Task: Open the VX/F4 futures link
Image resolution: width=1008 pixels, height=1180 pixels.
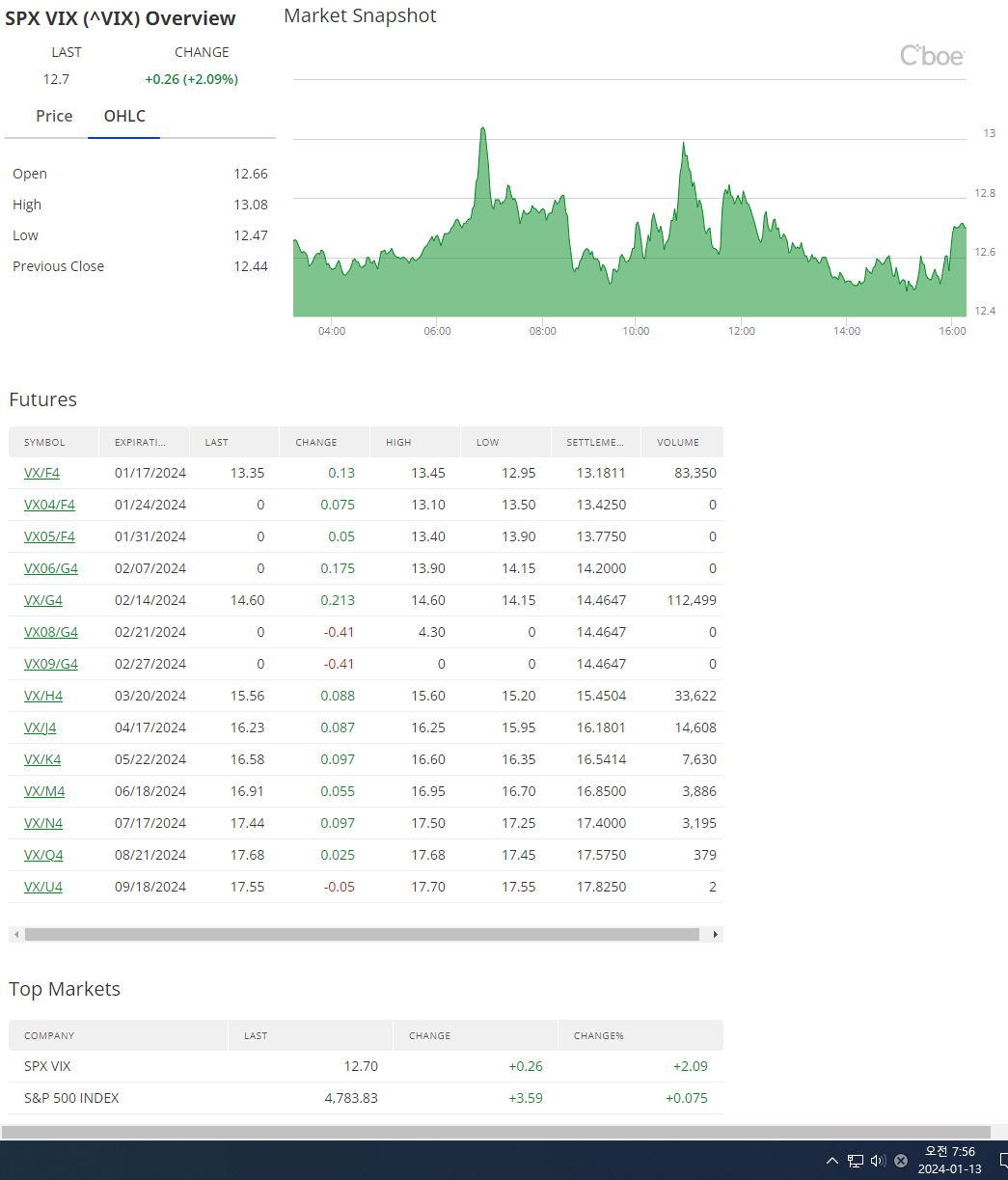Action: pyautogui.click(x=41, y=473)
